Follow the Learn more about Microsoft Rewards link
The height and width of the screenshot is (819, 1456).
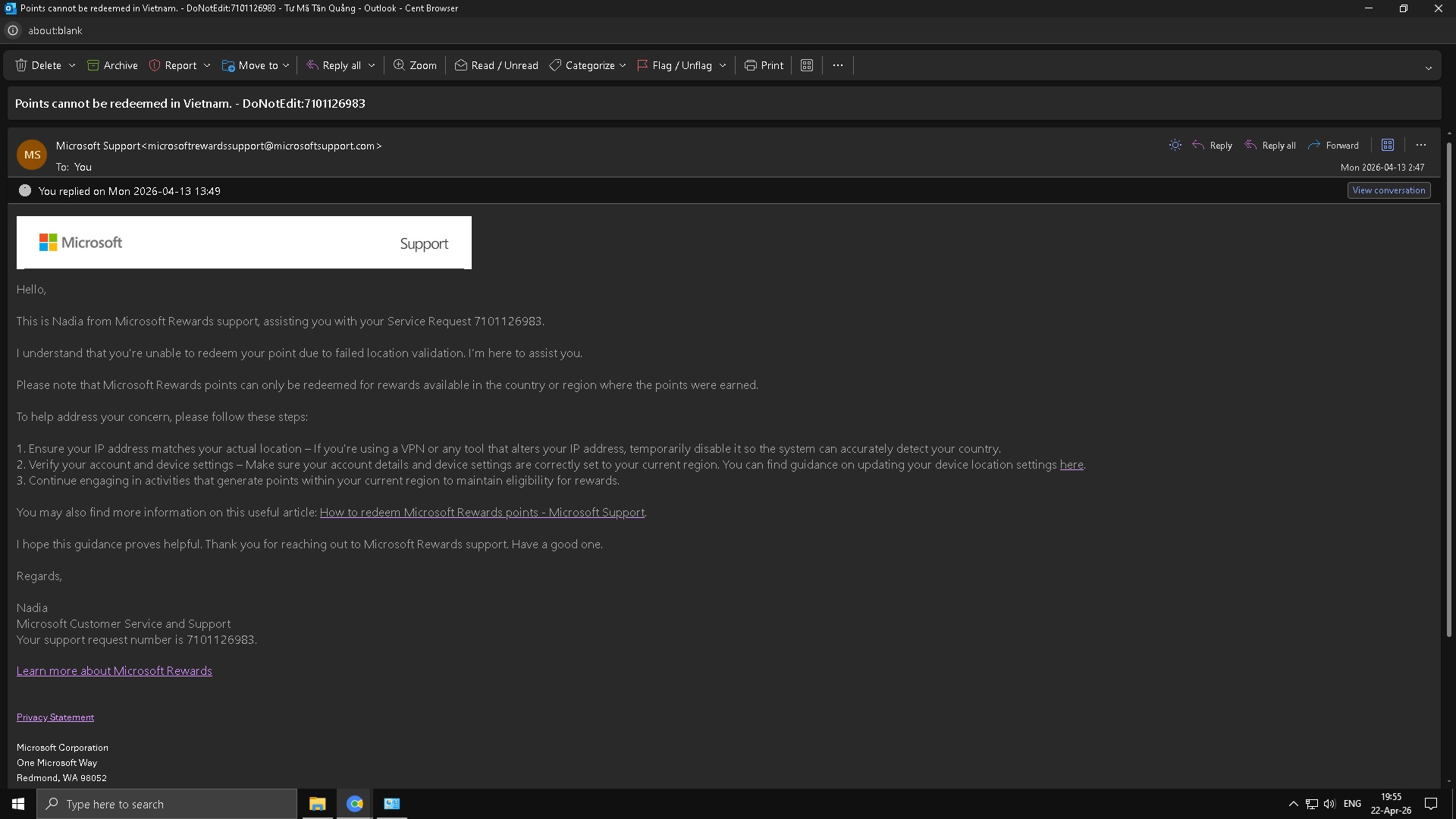[115, 671]
